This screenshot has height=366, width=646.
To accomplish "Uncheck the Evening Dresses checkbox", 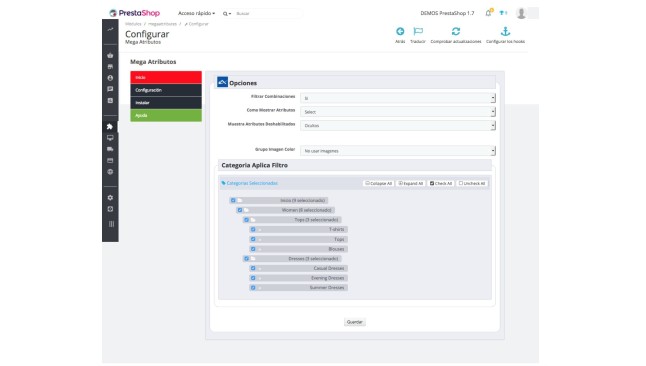I will tap(253, 278).
